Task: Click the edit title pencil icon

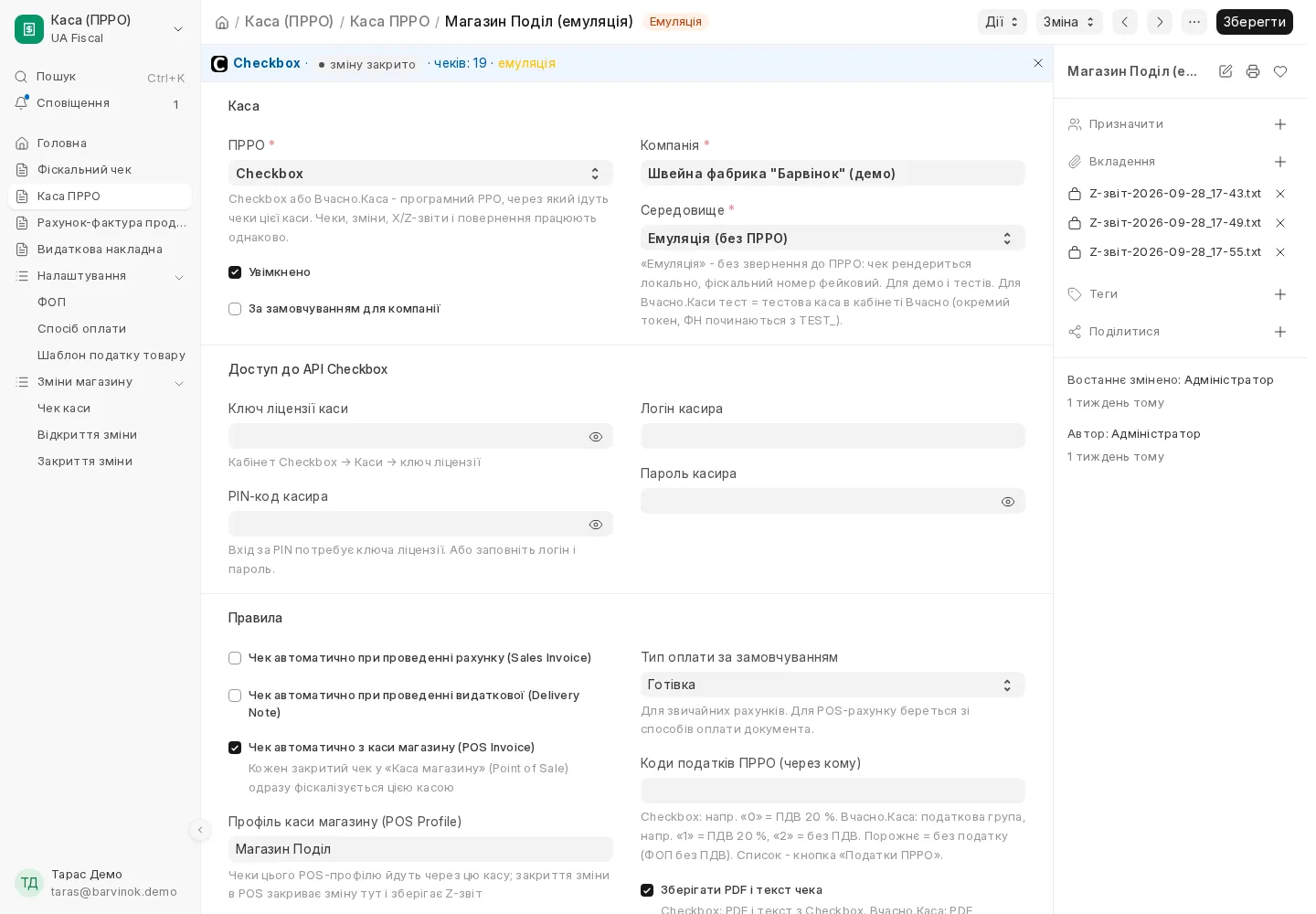Action: click(1226, 71)
